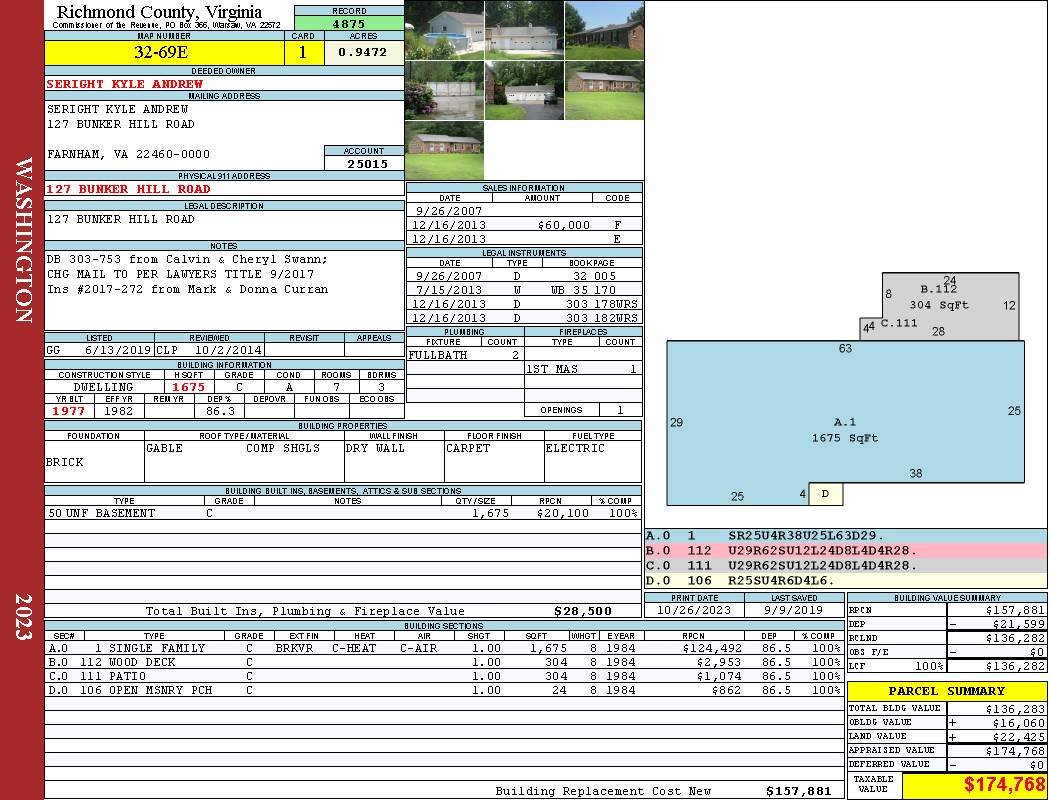
Task: Click the green record number 4875
Action: tap(349, 23)
